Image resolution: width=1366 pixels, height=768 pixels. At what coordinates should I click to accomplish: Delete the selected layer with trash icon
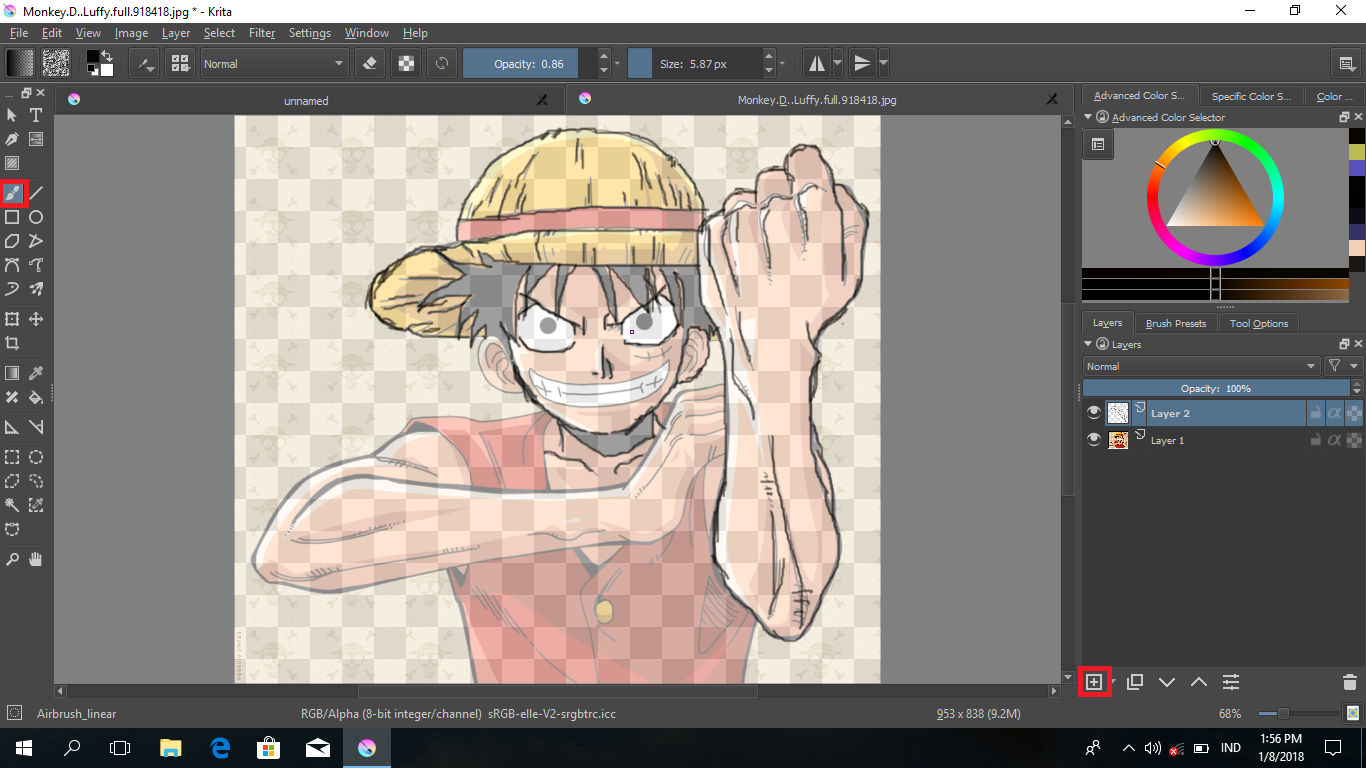(1349, 682)
